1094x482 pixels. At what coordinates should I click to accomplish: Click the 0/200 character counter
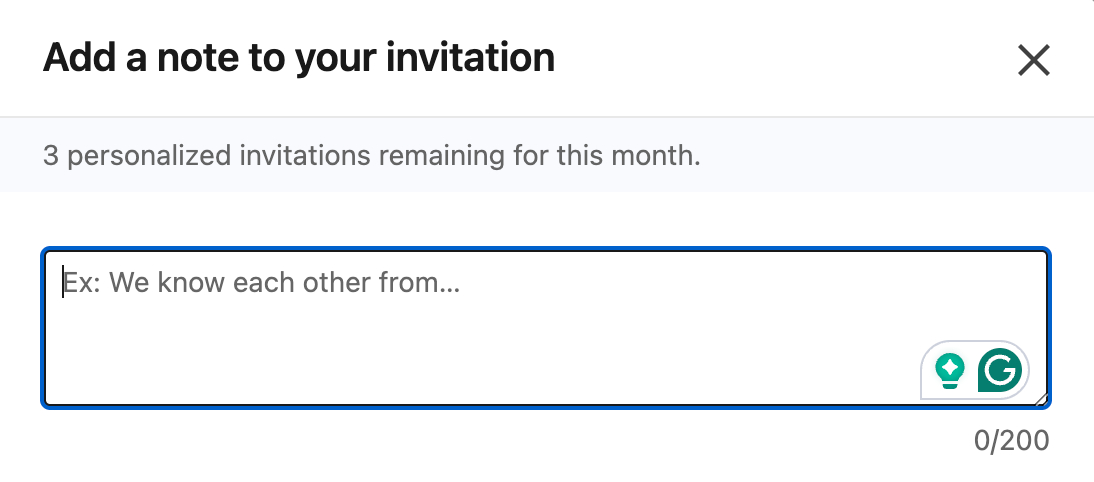tap(1012, 440)
